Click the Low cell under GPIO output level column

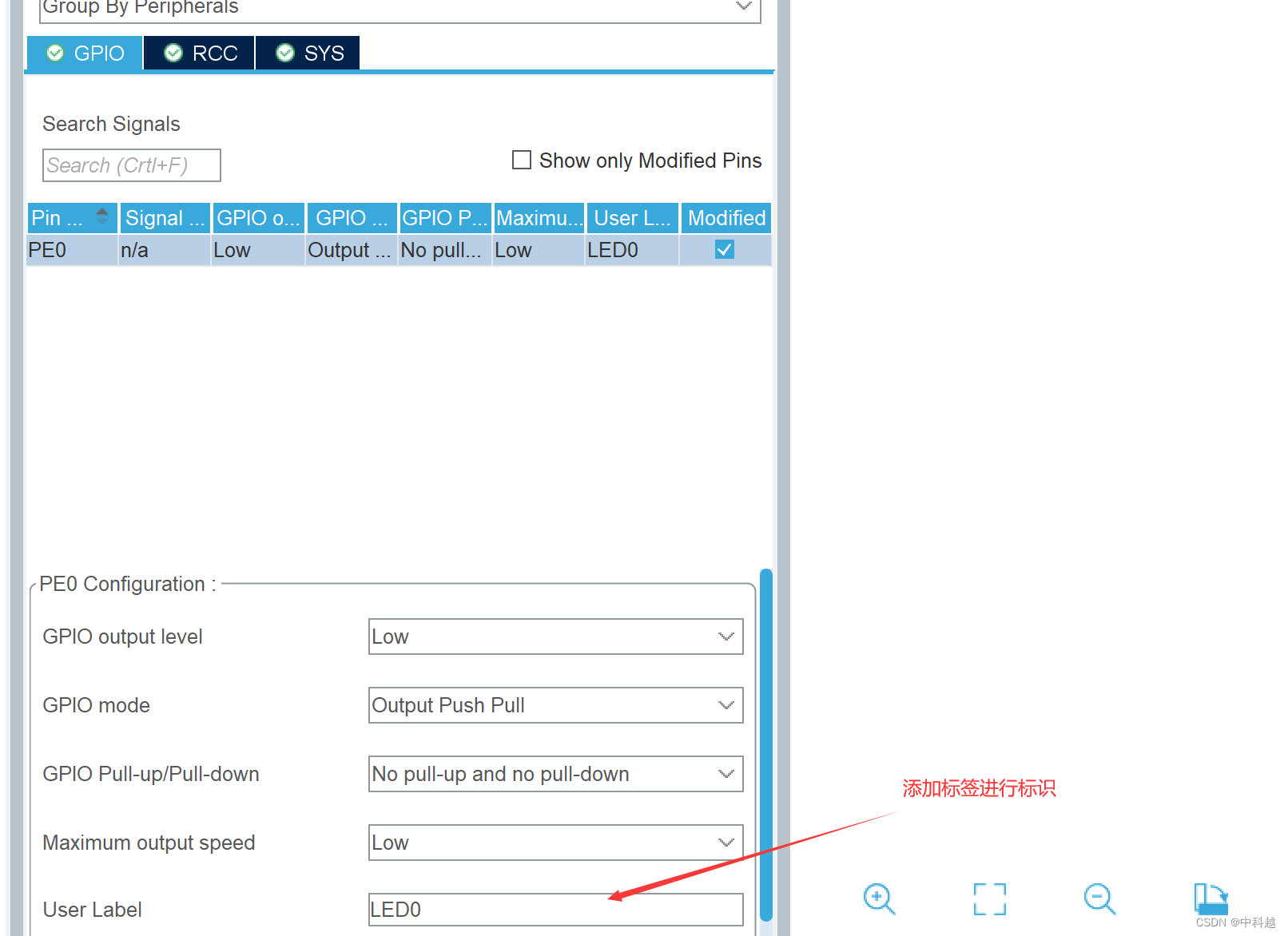258,250
